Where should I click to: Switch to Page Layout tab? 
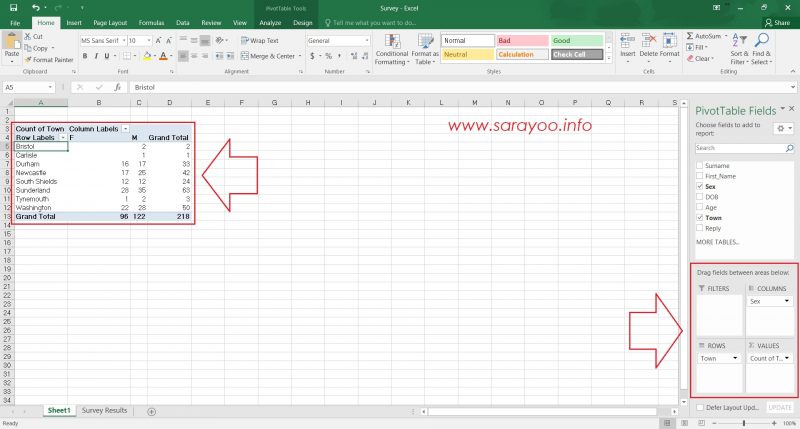pos(110,23)
